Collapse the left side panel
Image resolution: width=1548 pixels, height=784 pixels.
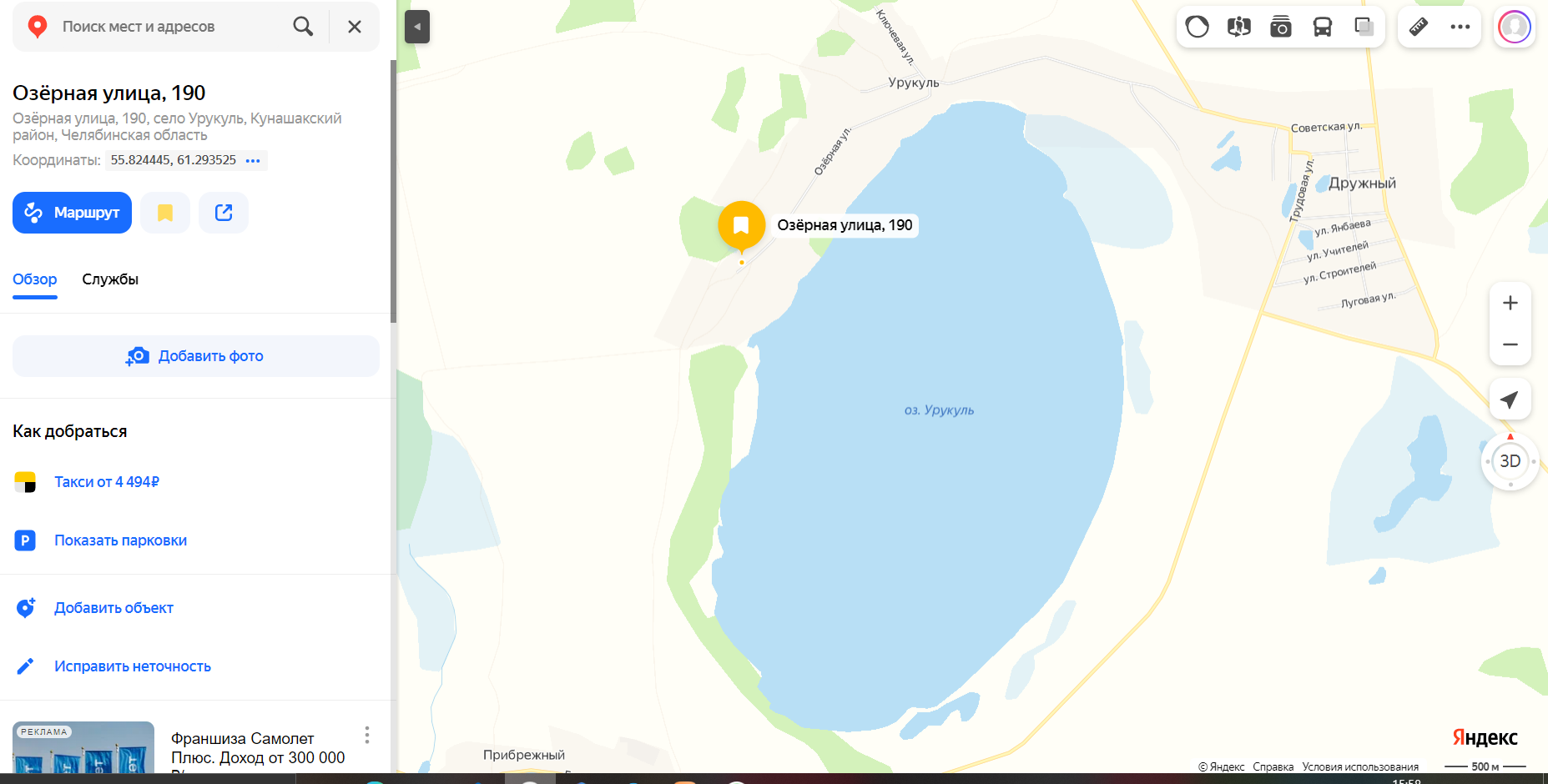[417, 27]
